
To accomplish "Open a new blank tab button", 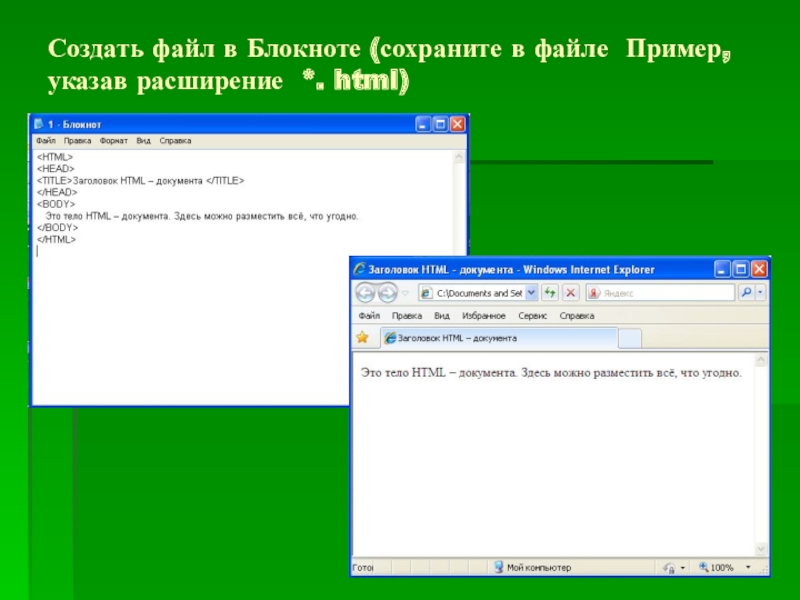I will point(630,338).
